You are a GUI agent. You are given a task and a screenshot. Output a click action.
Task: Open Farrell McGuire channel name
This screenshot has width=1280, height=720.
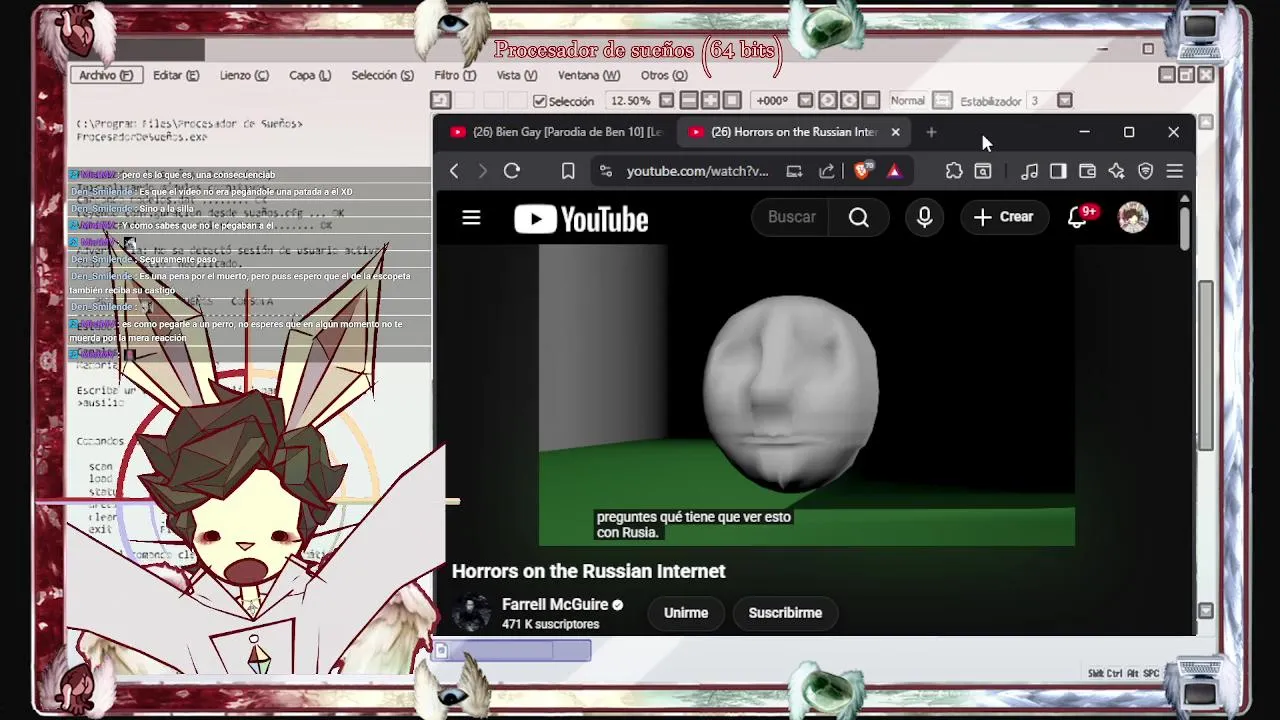(x=555, y=605)
